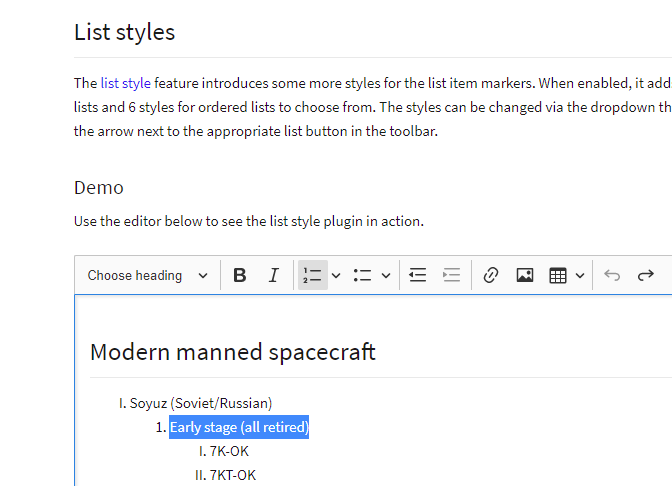Open numbered list style dropdown arrow
This screenshot has width=672, height=486.
[336, 276]
